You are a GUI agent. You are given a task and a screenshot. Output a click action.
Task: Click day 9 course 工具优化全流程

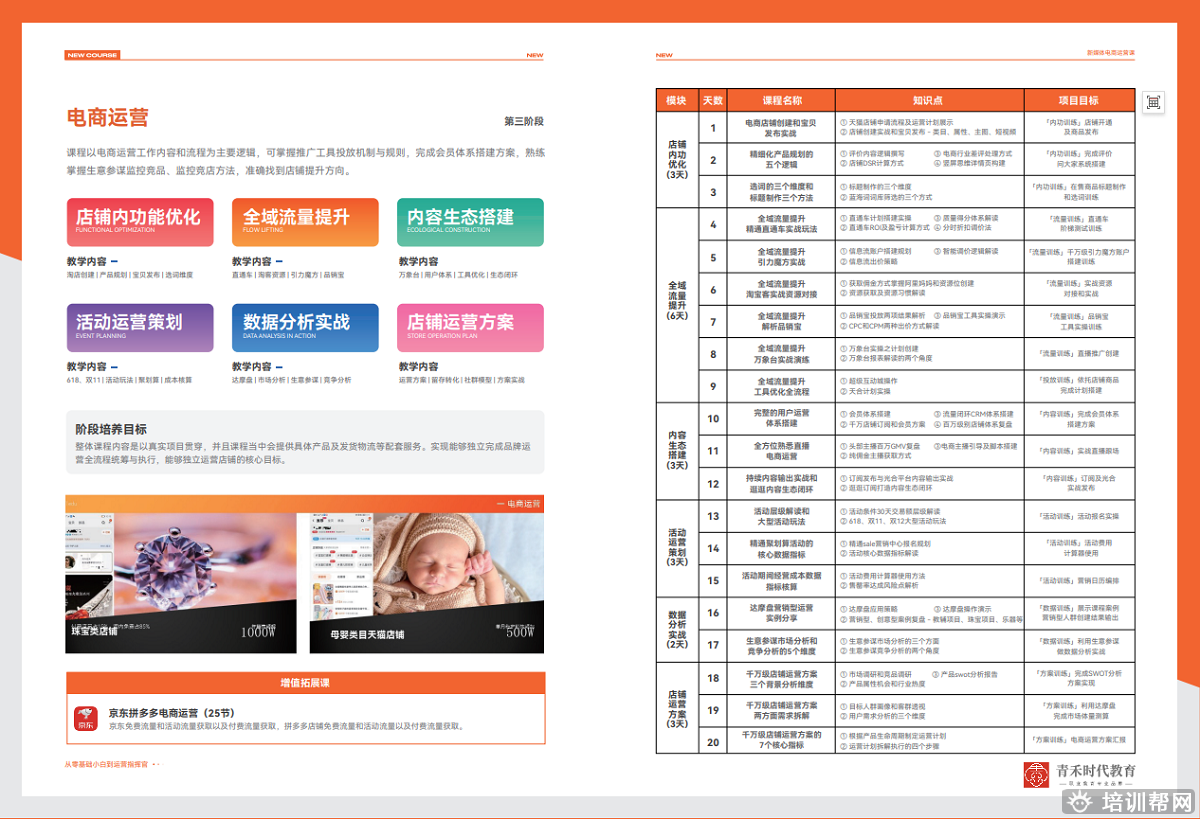pos(782,386)
